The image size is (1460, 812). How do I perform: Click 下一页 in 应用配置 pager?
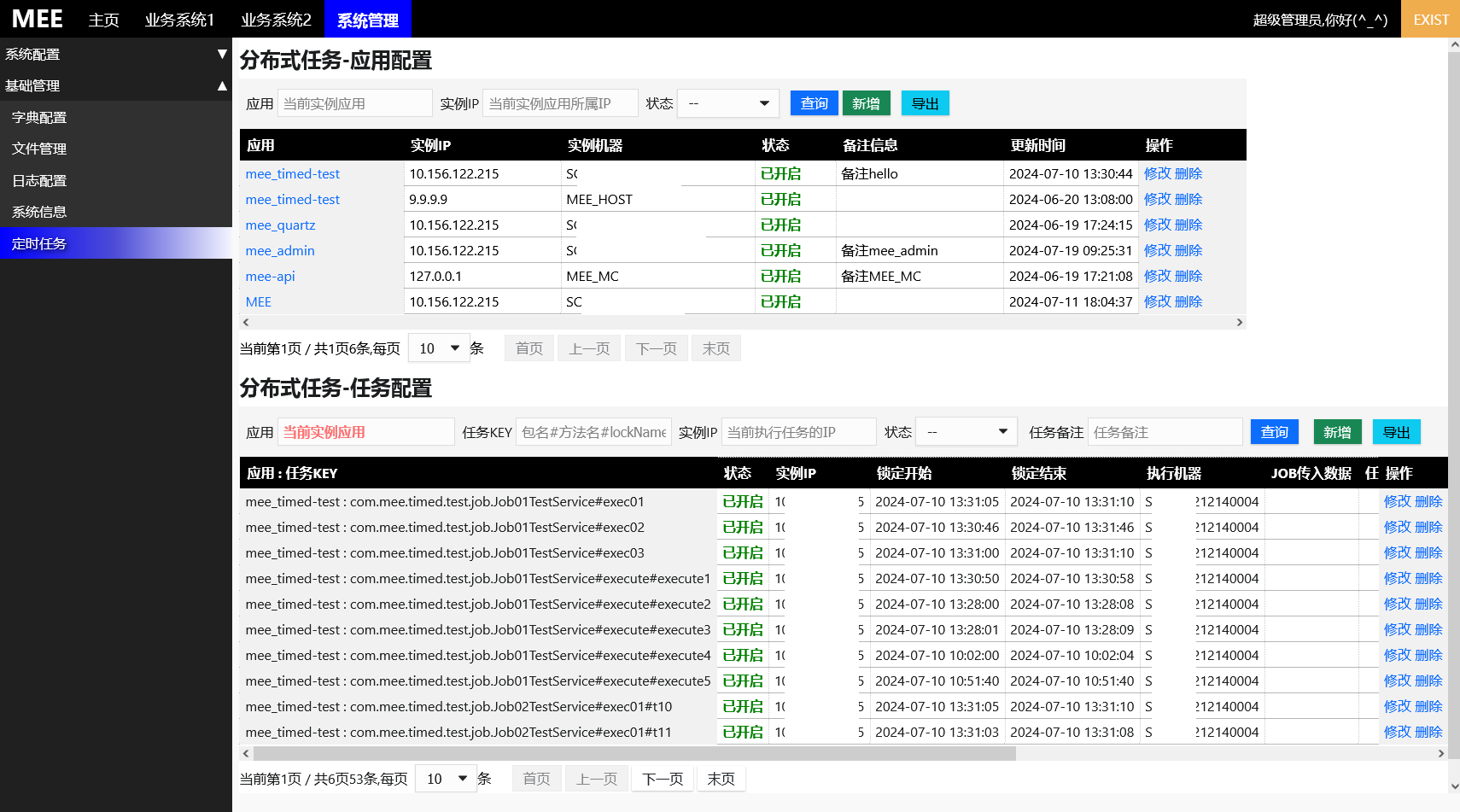[x=657, y=348]
